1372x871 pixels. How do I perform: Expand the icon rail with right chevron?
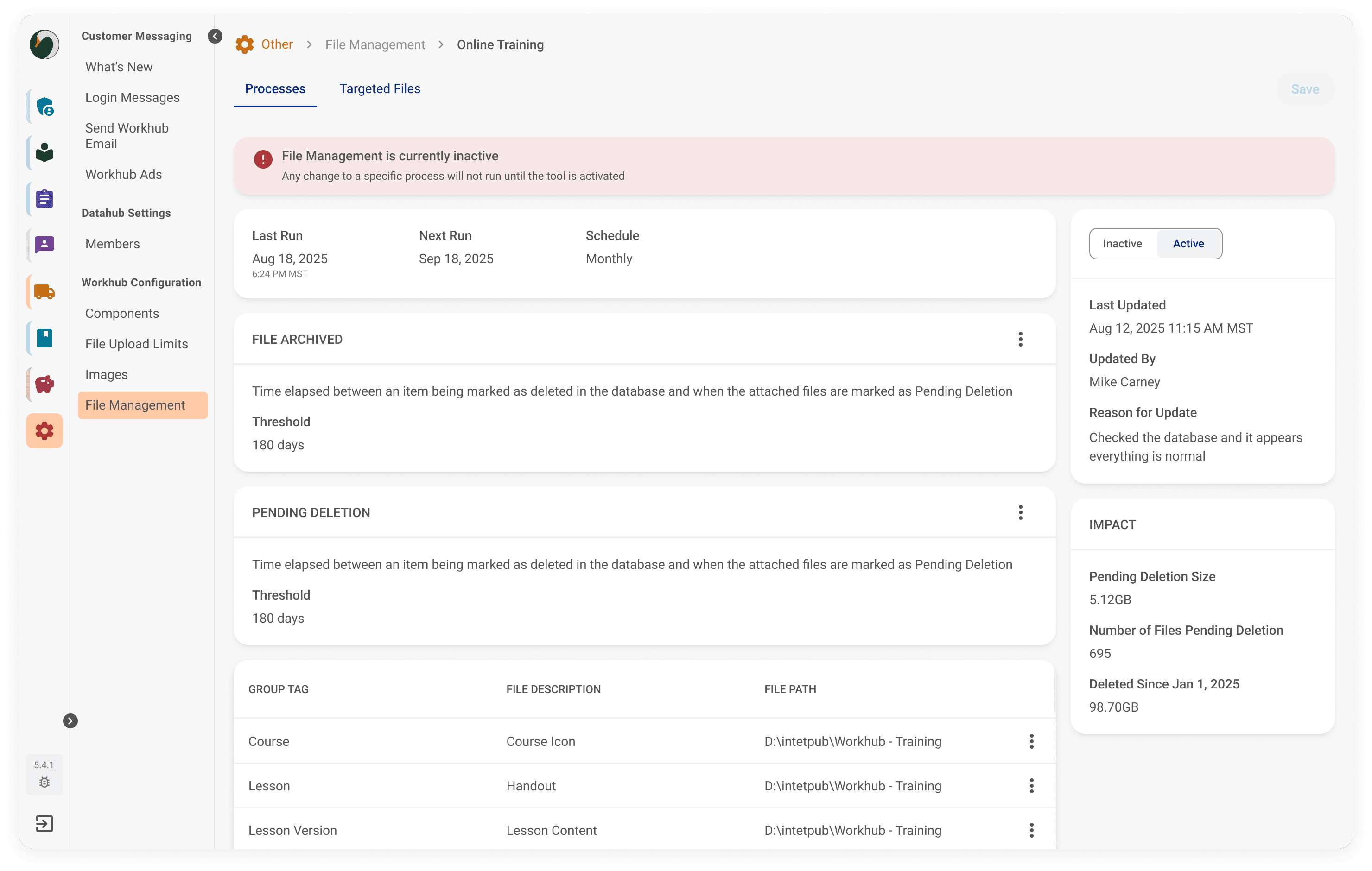point(70,720)
